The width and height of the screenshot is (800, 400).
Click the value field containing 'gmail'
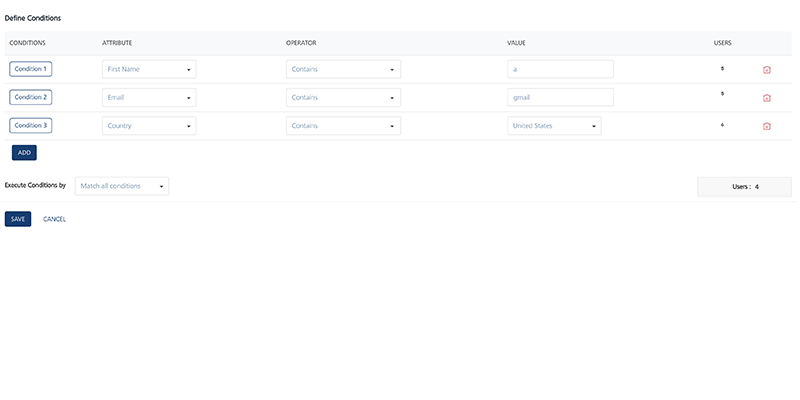click(x=560, y=98)
